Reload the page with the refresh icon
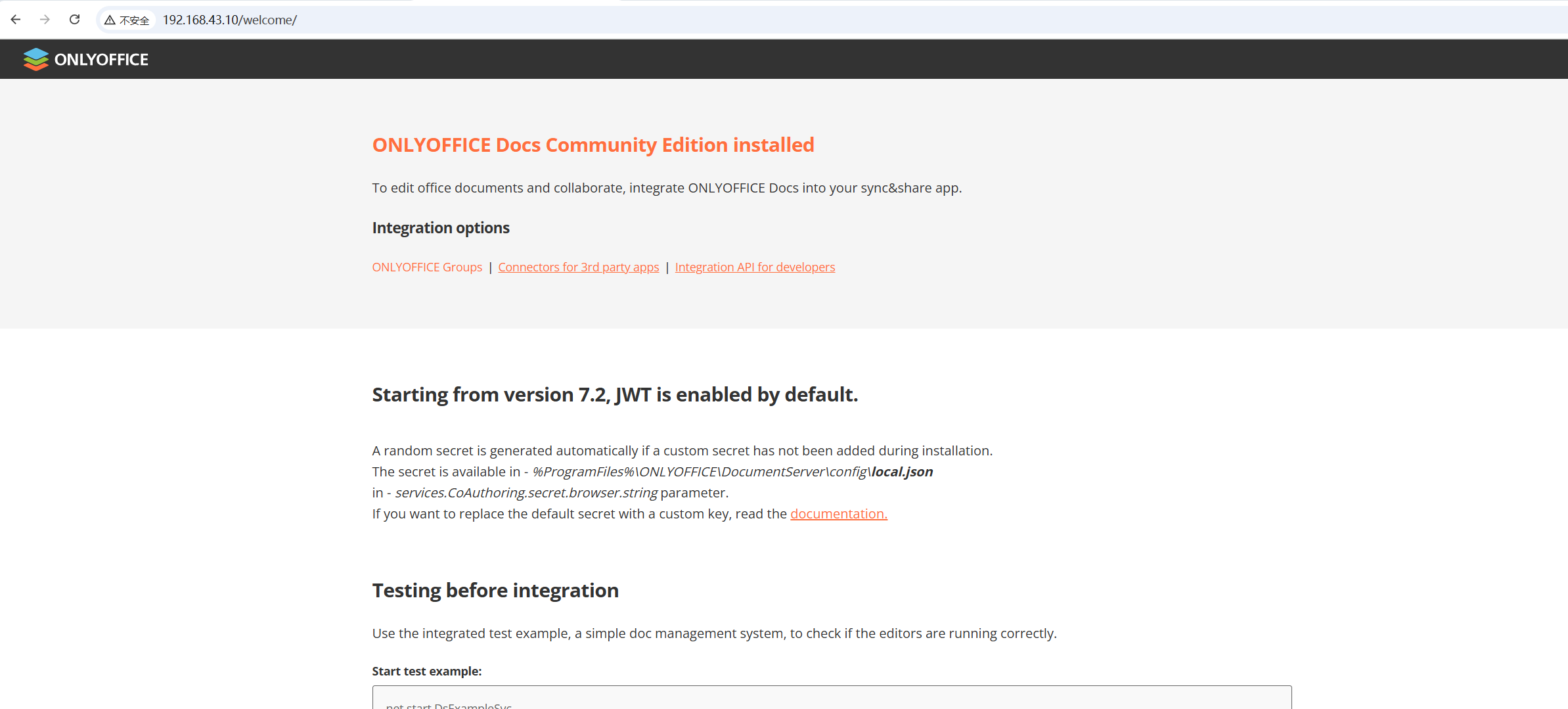The height and width of the screenshot is (709, 1568). click(75, 20)
